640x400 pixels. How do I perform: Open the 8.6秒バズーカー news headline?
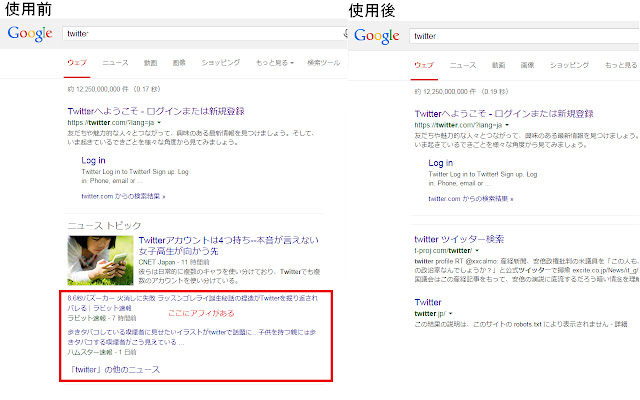pyautogui.click(x=193, y=303)
